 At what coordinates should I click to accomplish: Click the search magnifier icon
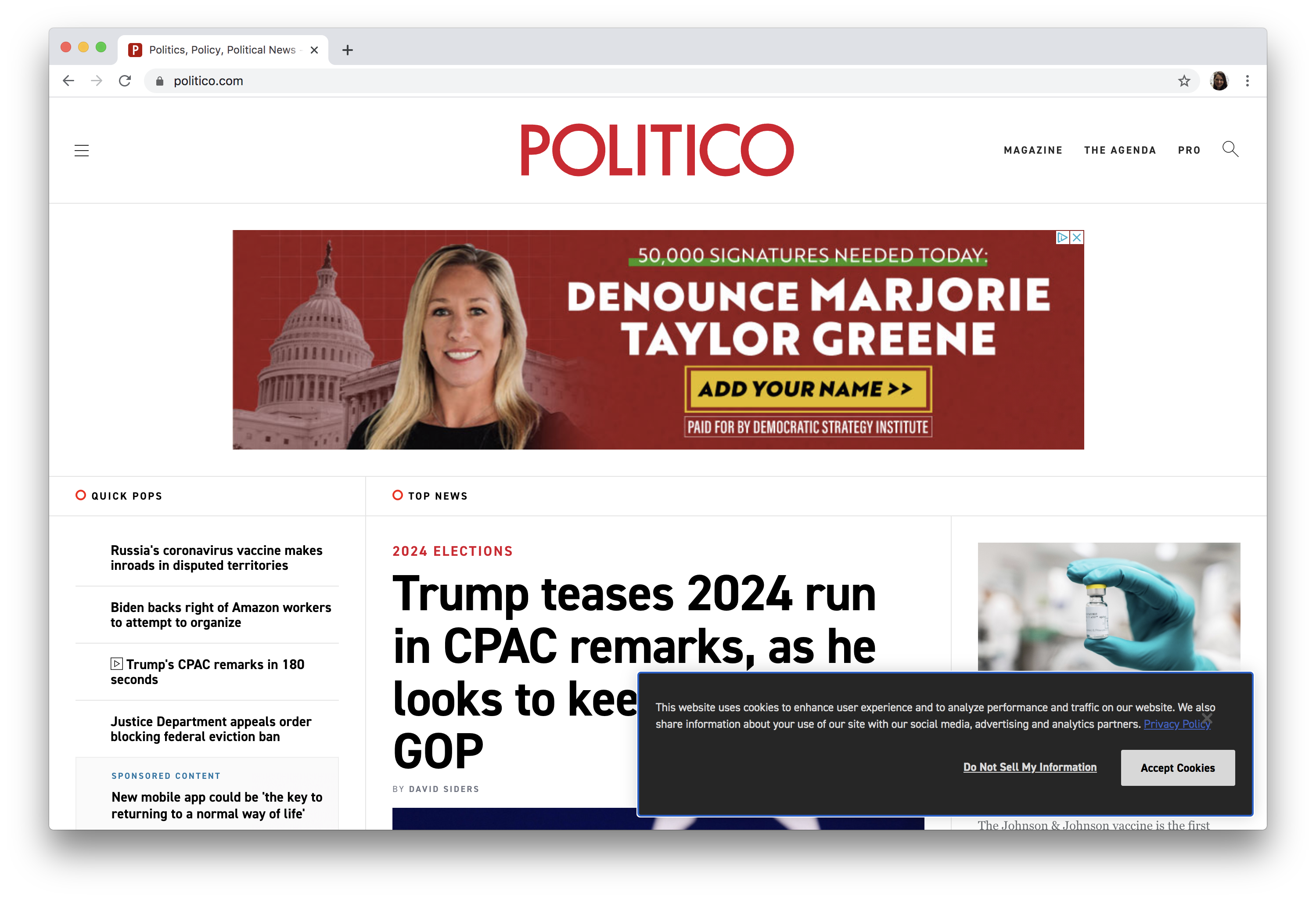[1230, 149]
